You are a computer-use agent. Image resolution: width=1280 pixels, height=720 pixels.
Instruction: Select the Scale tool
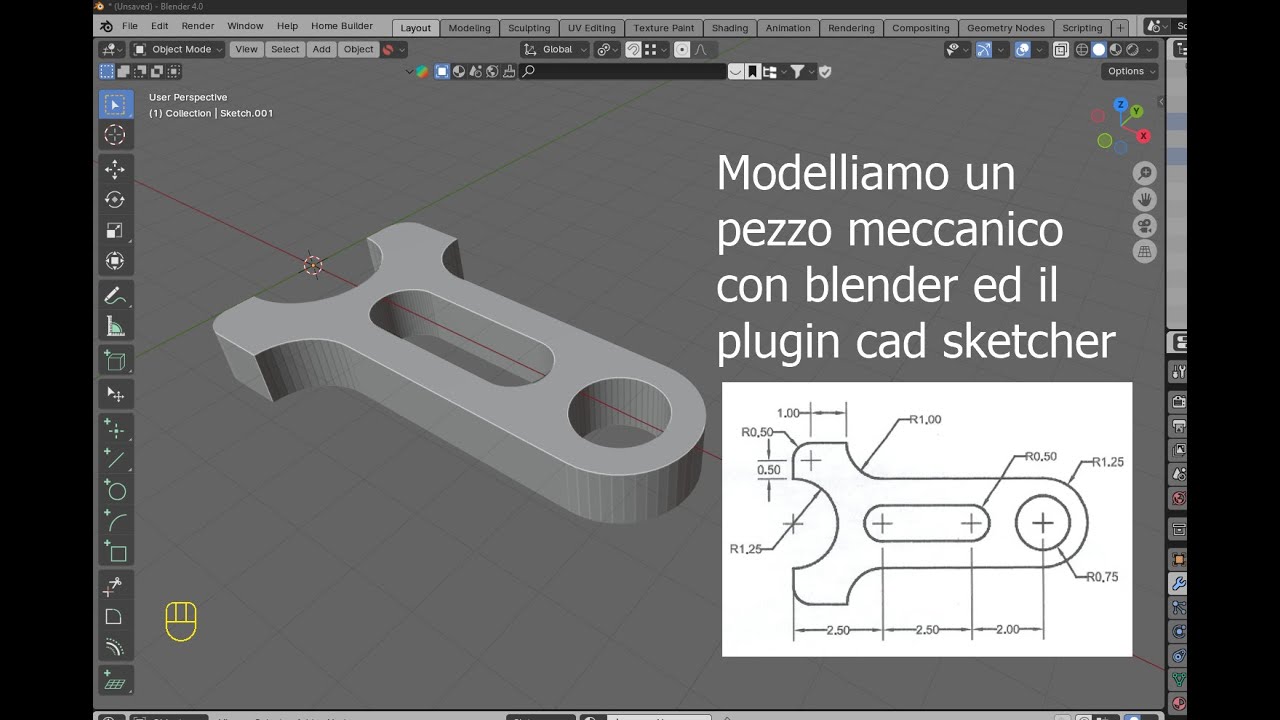click(115, 231)
